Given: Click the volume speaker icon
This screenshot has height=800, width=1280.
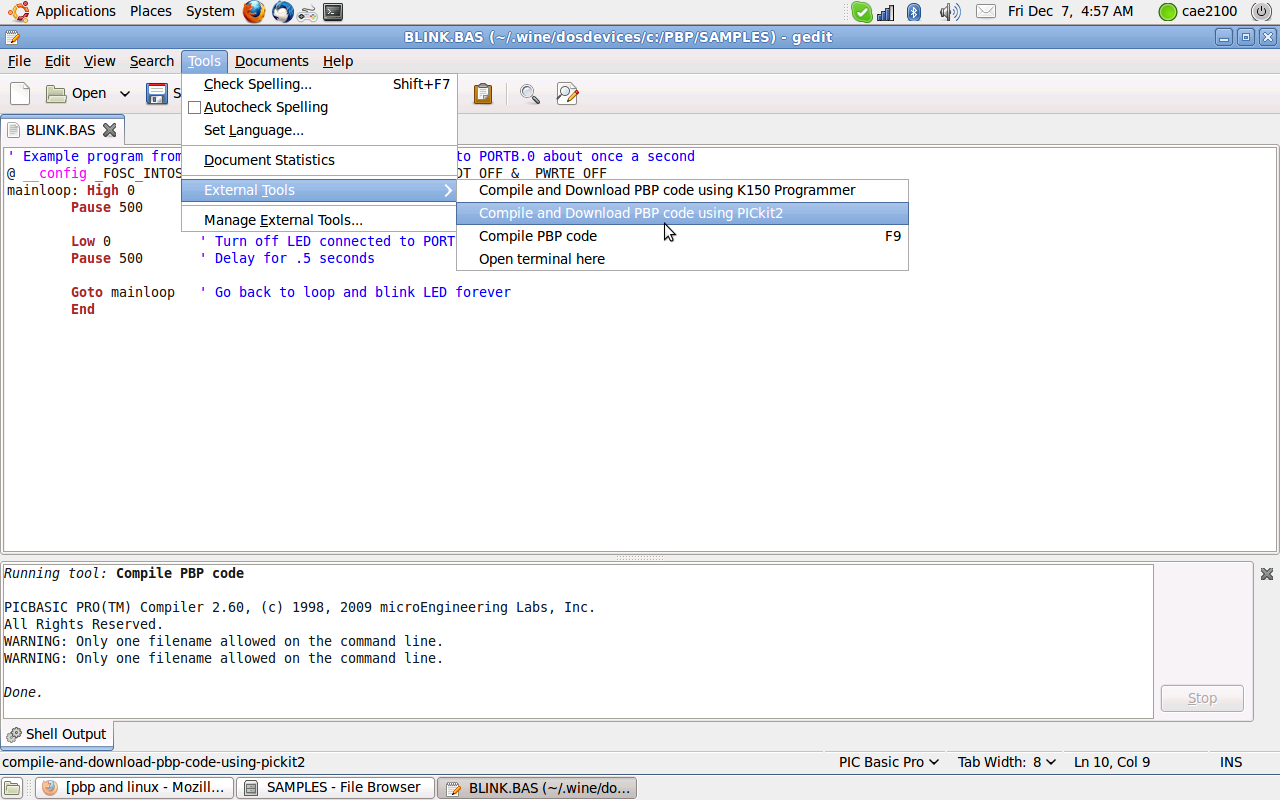Looking at the screenshot, I should tap(949, 12).
